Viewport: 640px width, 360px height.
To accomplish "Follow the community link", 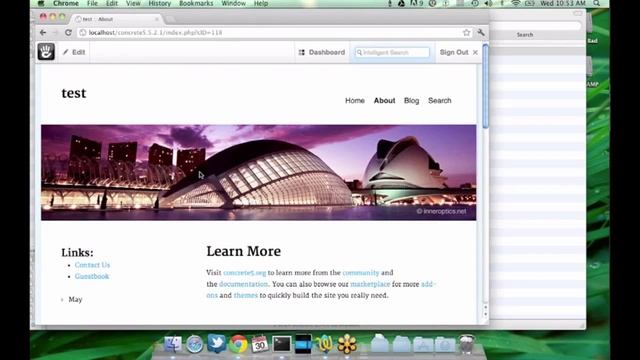I will [361, 273].
